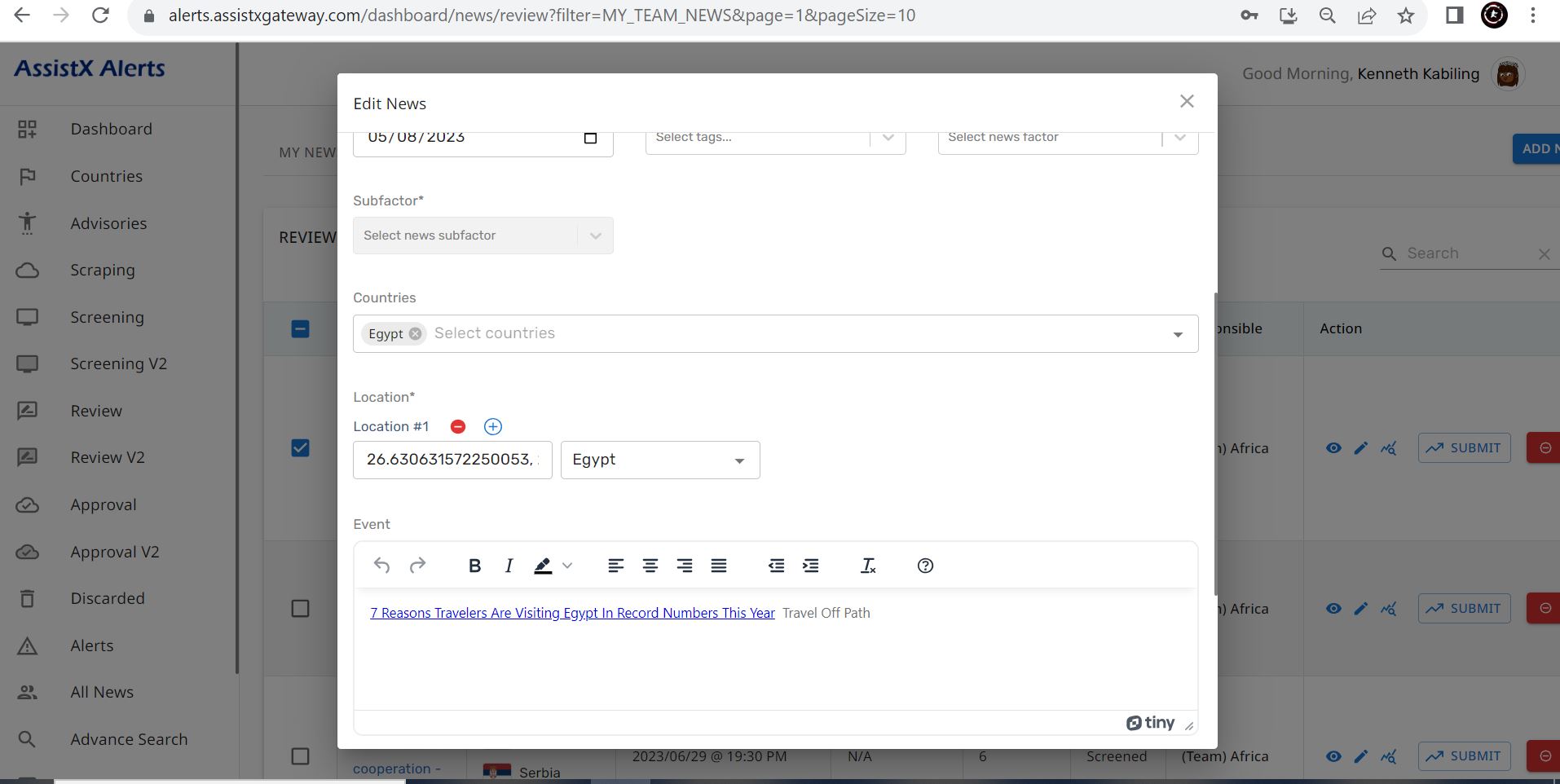Click the Location #1 coordinates field
1560x784 pixels.
[x=452, y=460]
